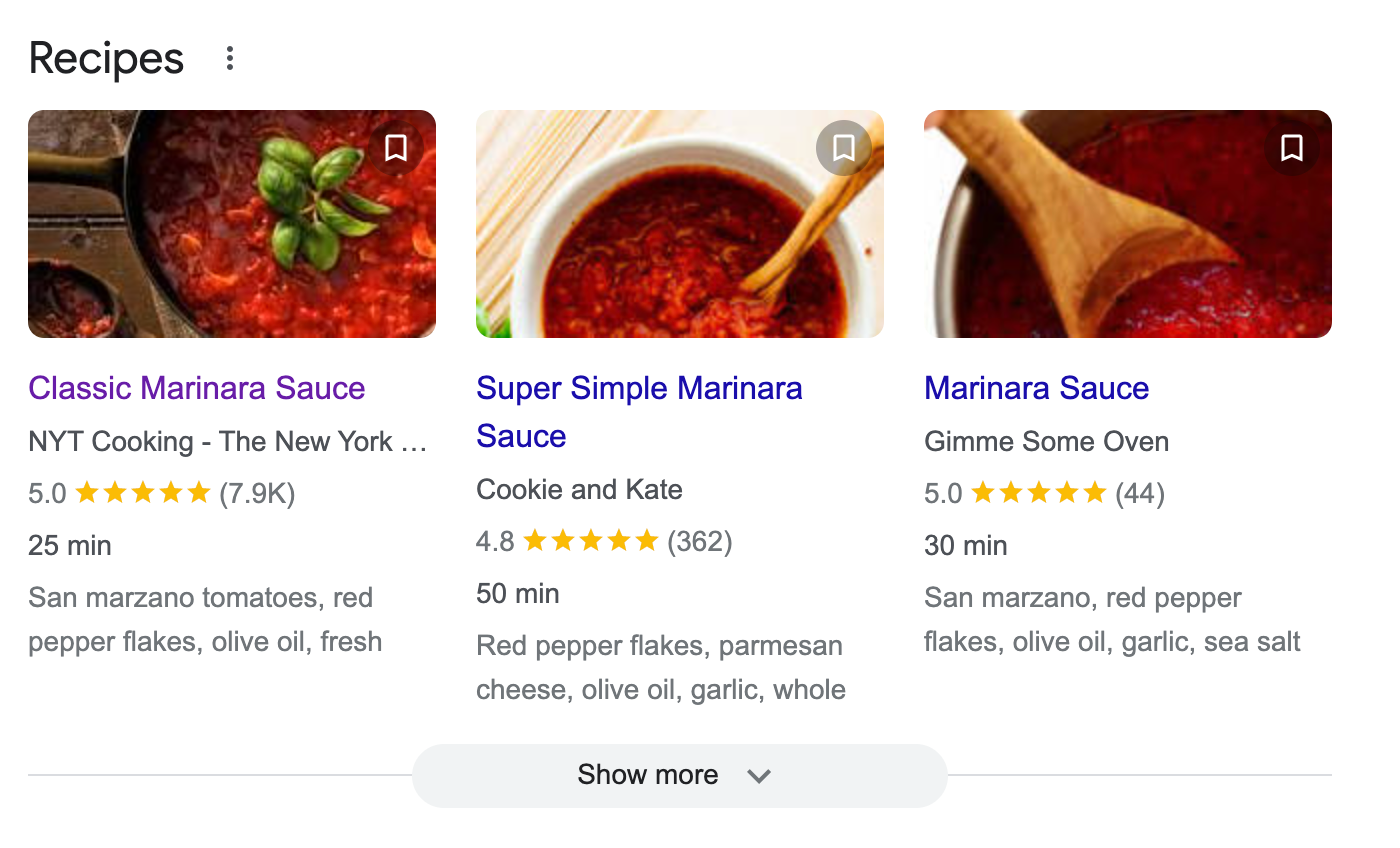Click the wooden spoon in pot photo
The height and width of the screenshot is (848, 1400).
point(1128,224)
